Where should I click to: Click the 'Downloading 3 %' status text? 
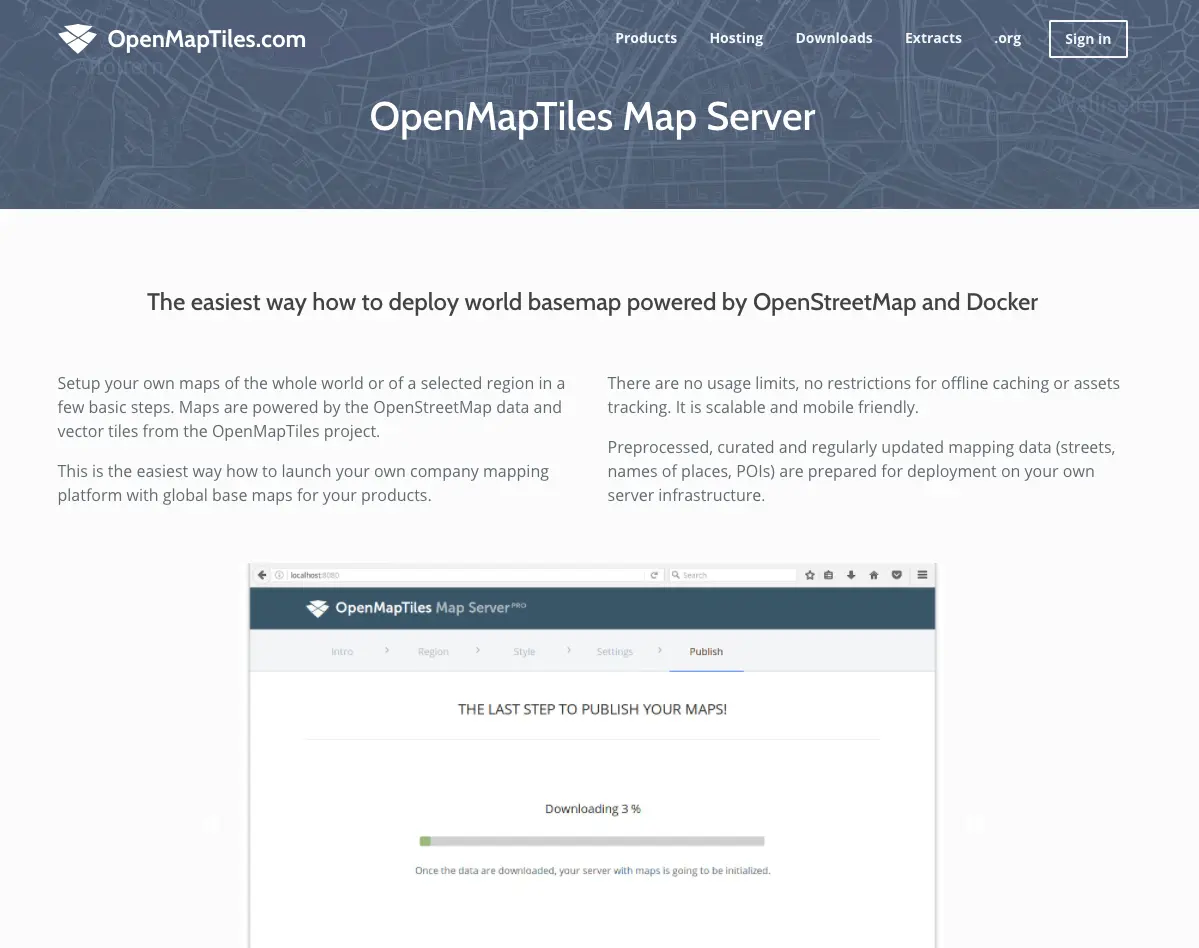pyautogui.click(x=593, y=809)
